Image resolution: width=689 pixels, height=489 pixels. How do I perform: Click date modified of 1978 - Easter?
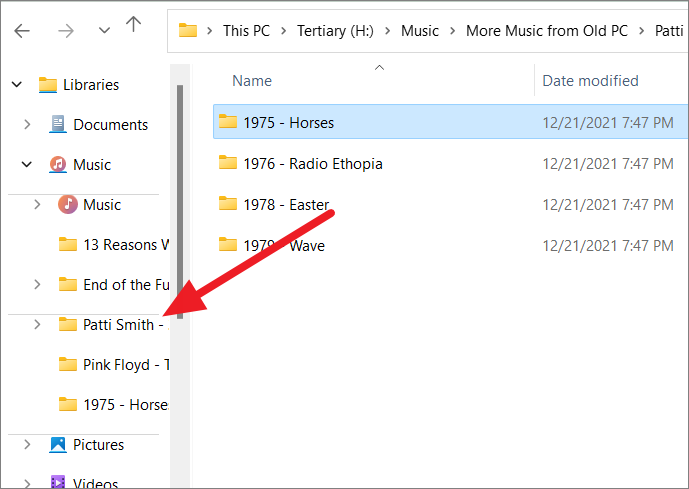(x=608, y=204)
